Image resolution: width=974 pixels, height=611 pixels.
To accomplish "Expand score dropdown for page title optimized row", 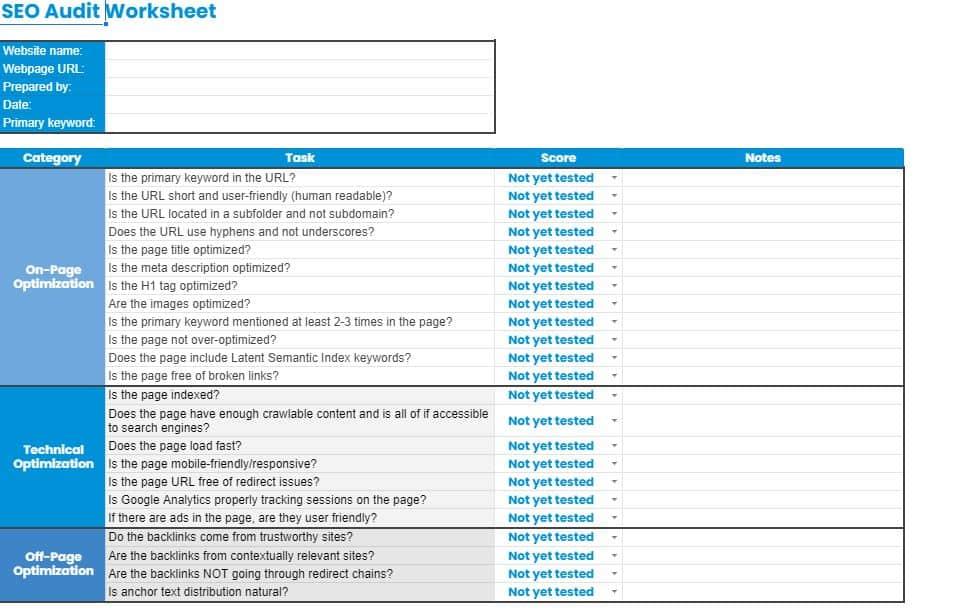I will [x=614, y=250].
